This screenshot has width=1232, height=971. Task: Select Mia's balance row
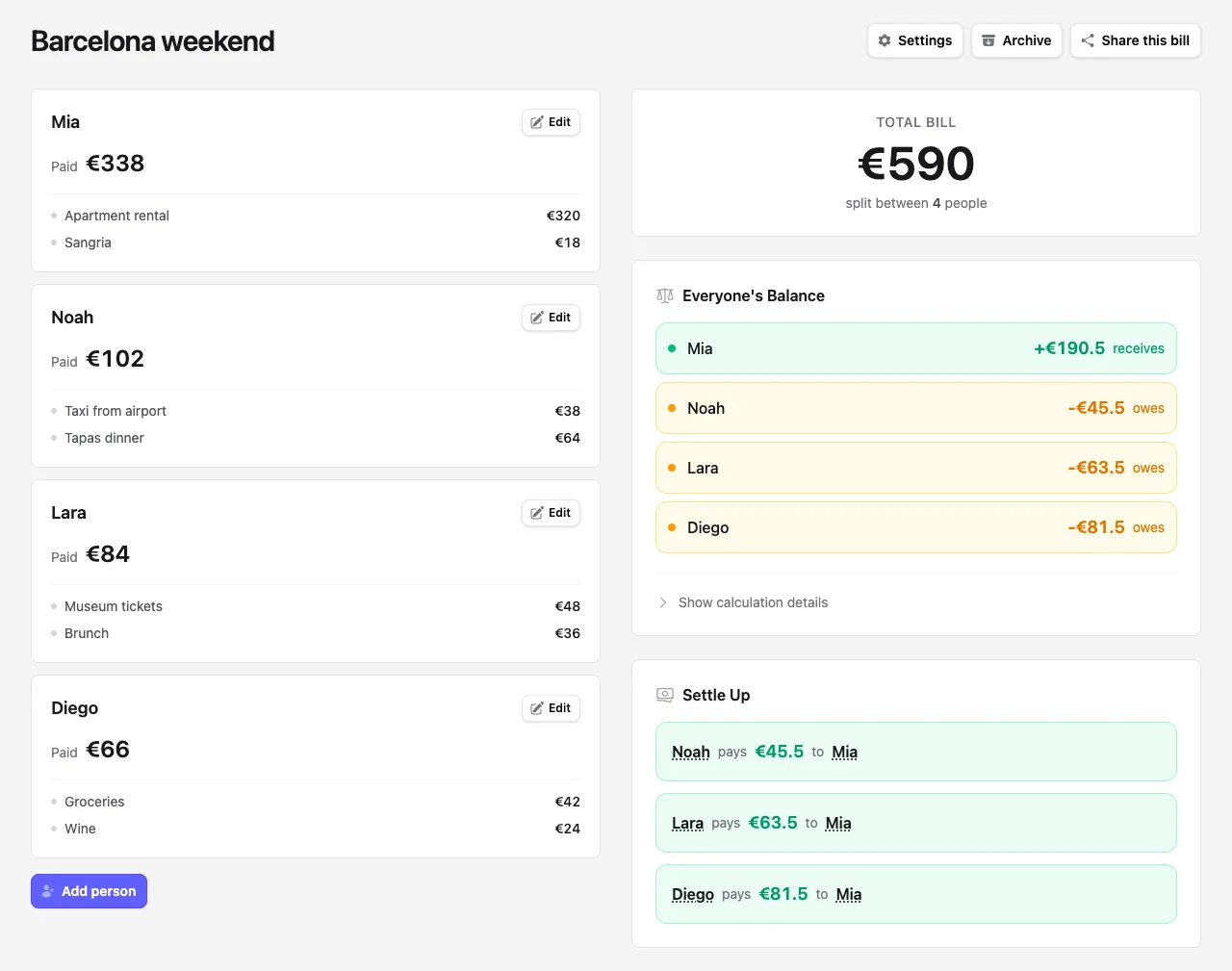tap(916, 348)
